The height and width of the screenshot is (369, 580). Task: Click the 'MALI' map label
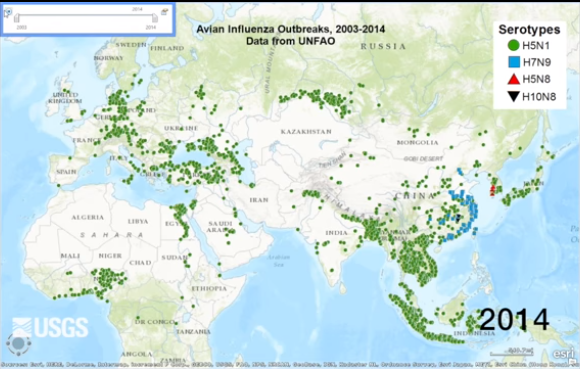[70, 256]
